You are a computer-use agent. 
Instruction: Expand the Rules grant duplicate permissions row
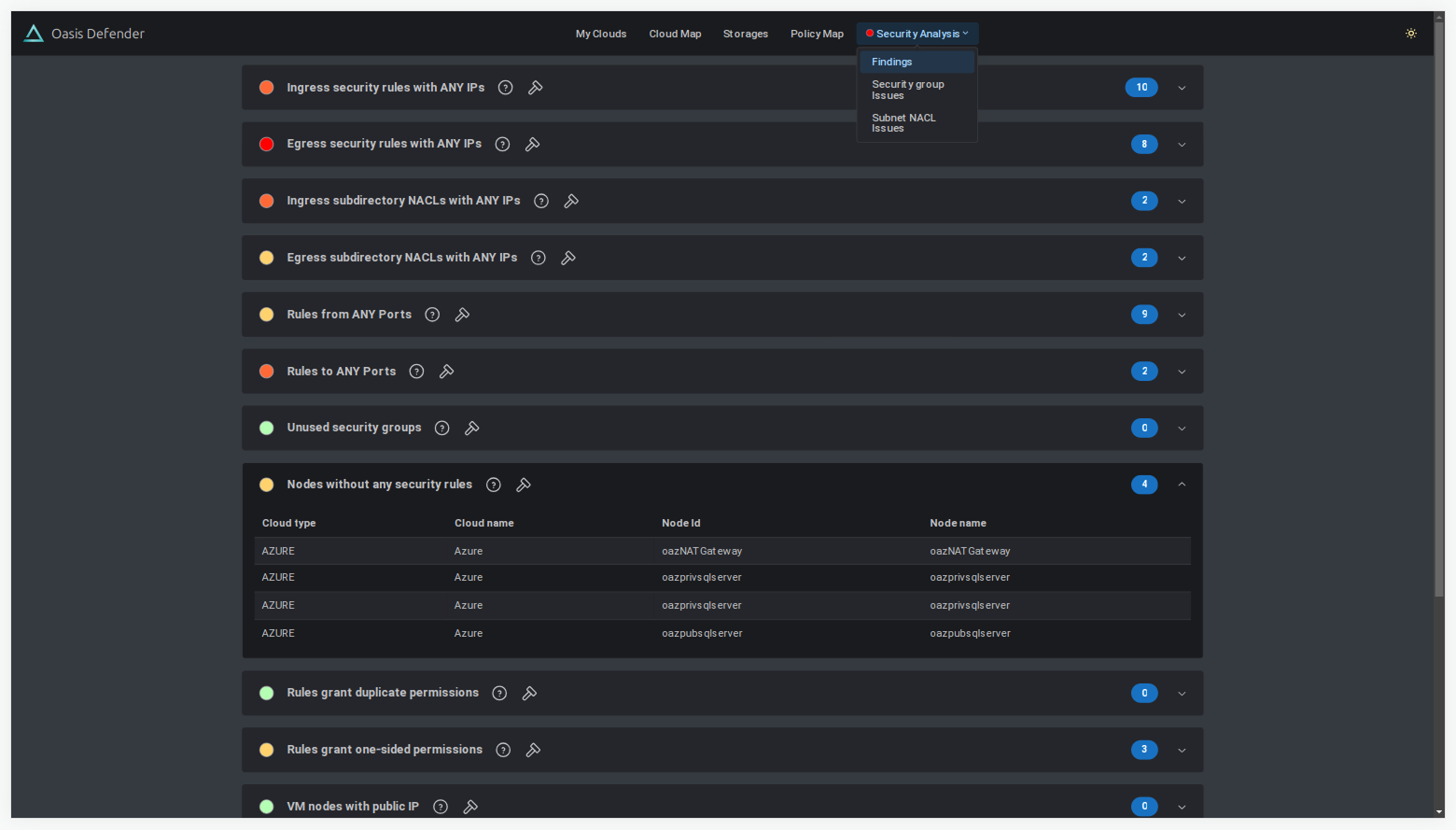[x=1182, y=693]
